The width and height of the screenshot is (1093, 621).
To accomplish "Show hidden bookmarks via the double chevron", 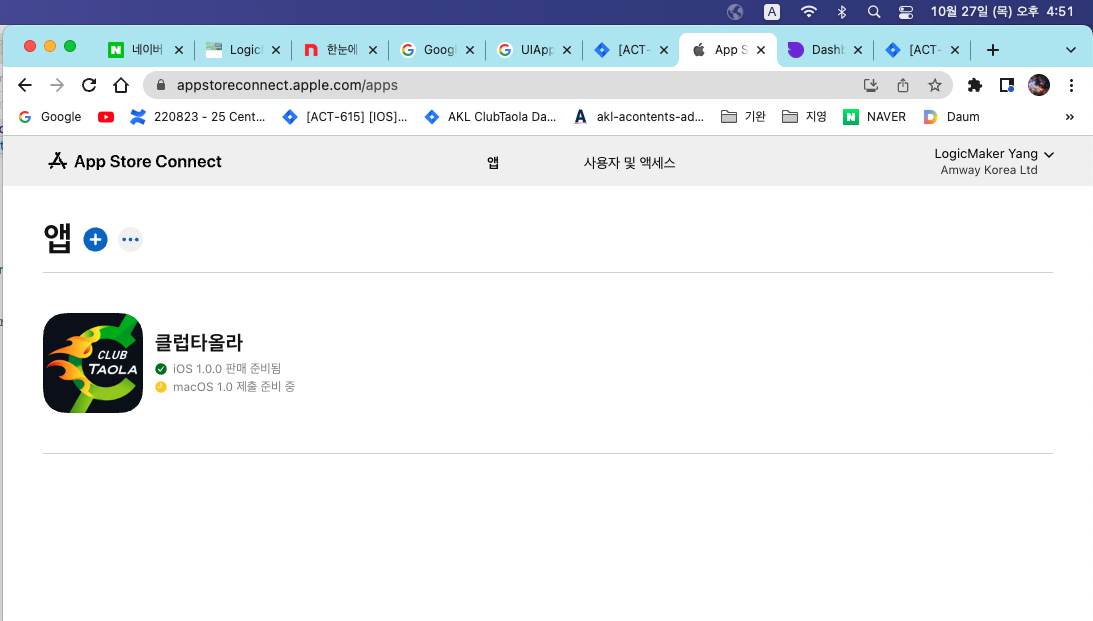I will coord(1070,117).
